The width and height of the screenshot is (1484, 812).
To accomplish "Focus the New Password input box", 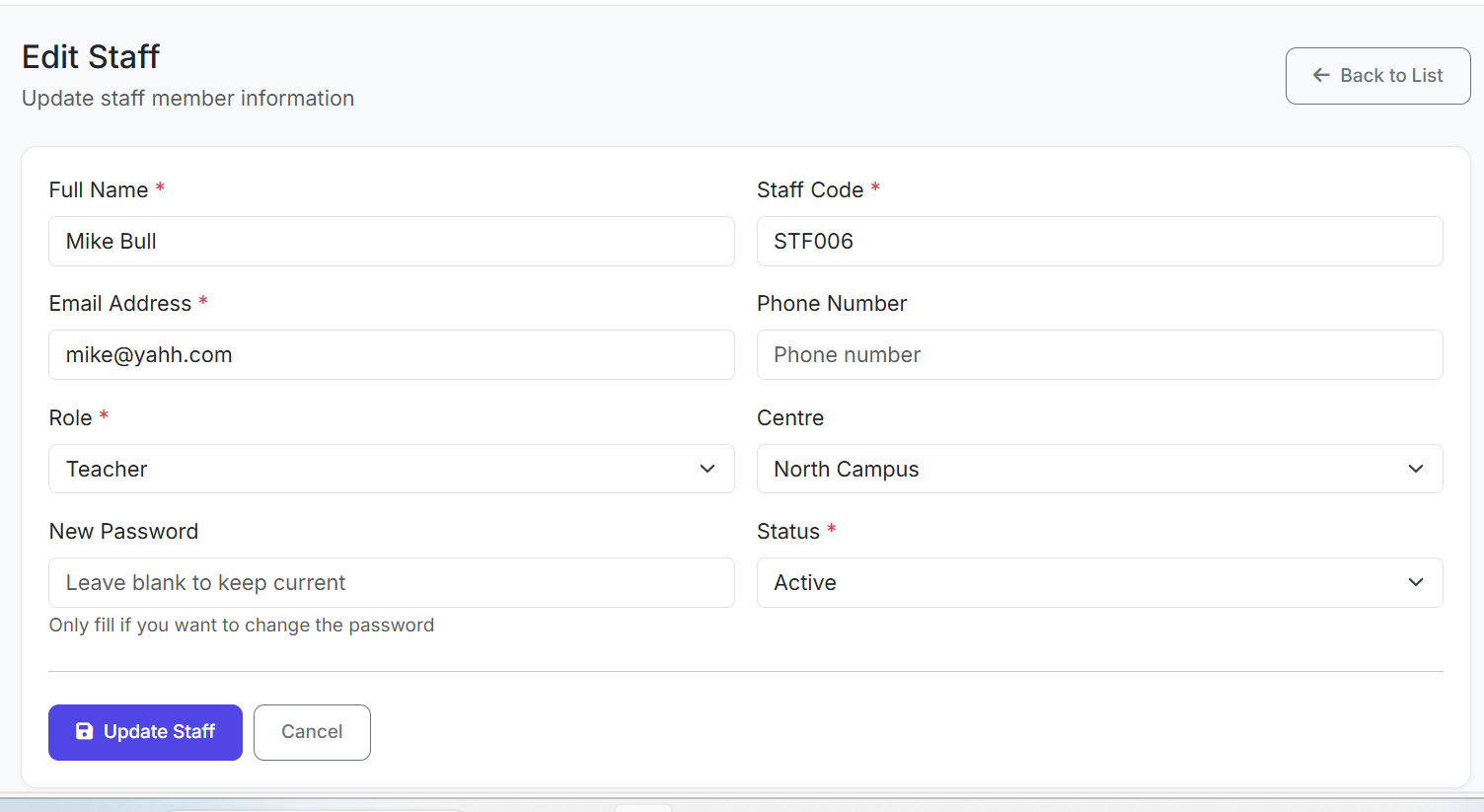I will click(x=391, y=582).
